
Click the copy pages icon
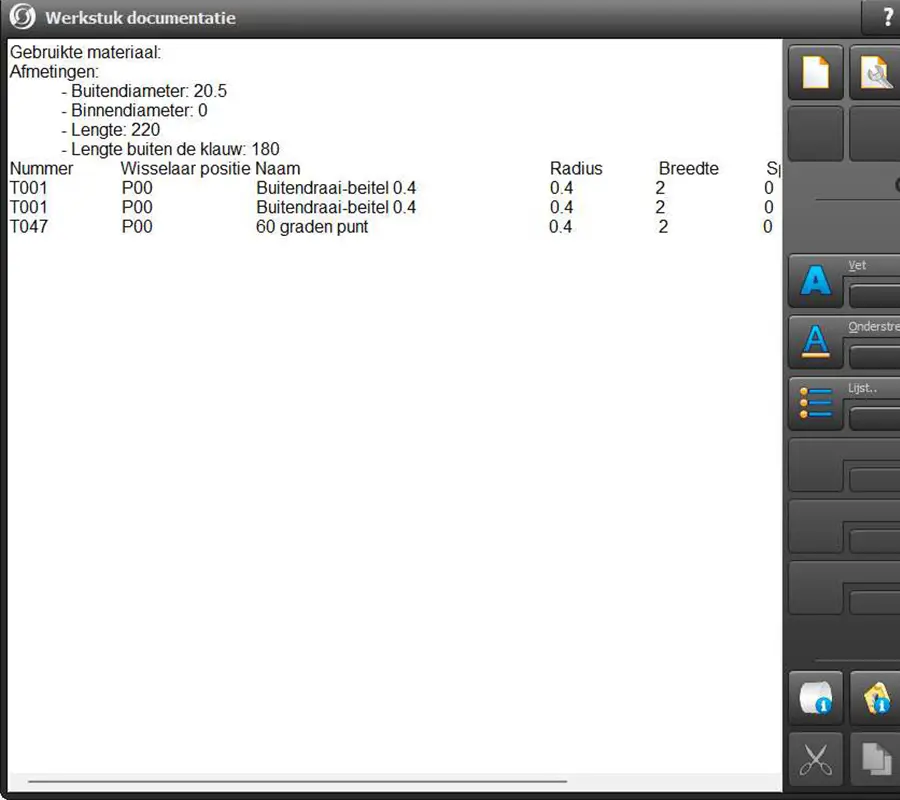(875, 759)
